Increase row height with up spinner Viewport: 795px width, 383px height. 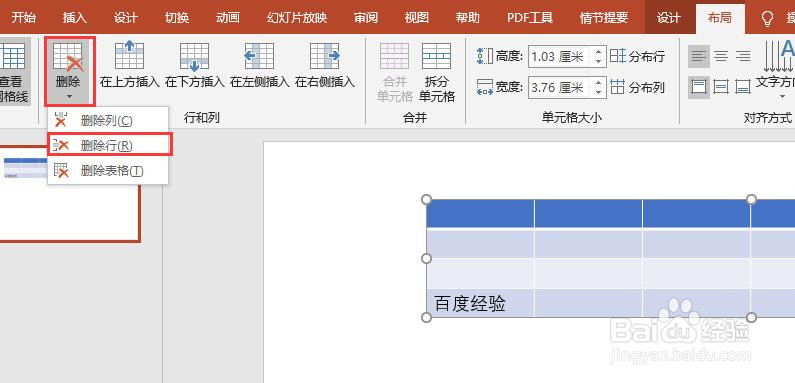click(x=599, y=51)
